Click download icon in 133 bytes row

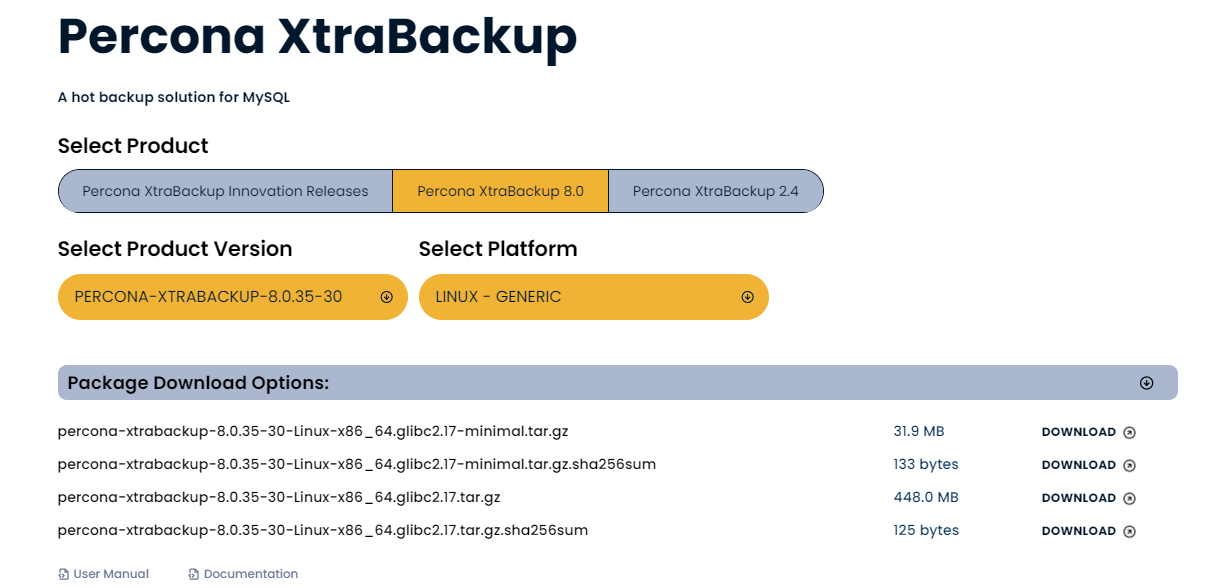click(x=1129, y=465)
